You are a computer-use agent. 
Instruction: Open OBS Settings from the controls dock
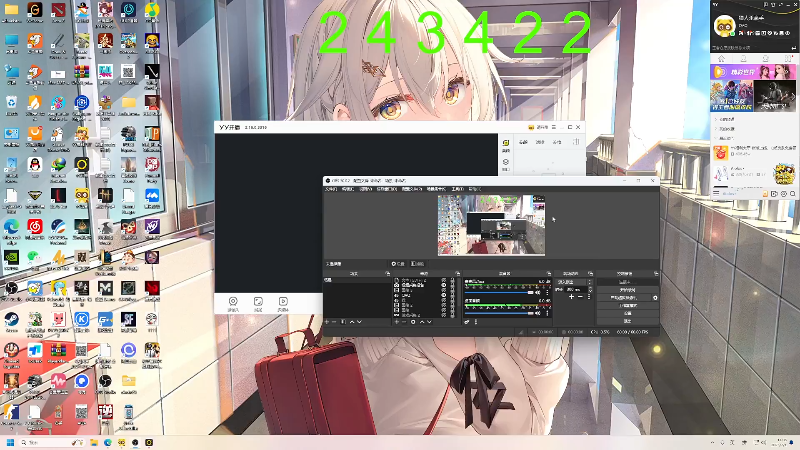point(628,313)
